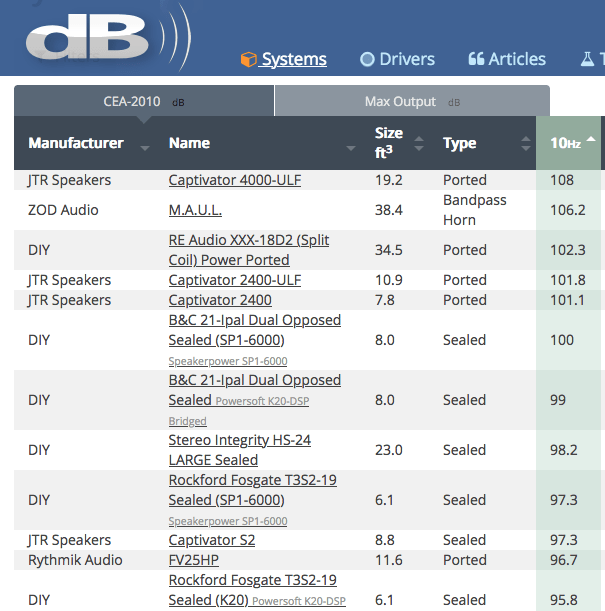The height and width of the screenshot is (611, 605).
Task: Sort by Manufacturer column arrow
Action: click(x=145, y=148)
